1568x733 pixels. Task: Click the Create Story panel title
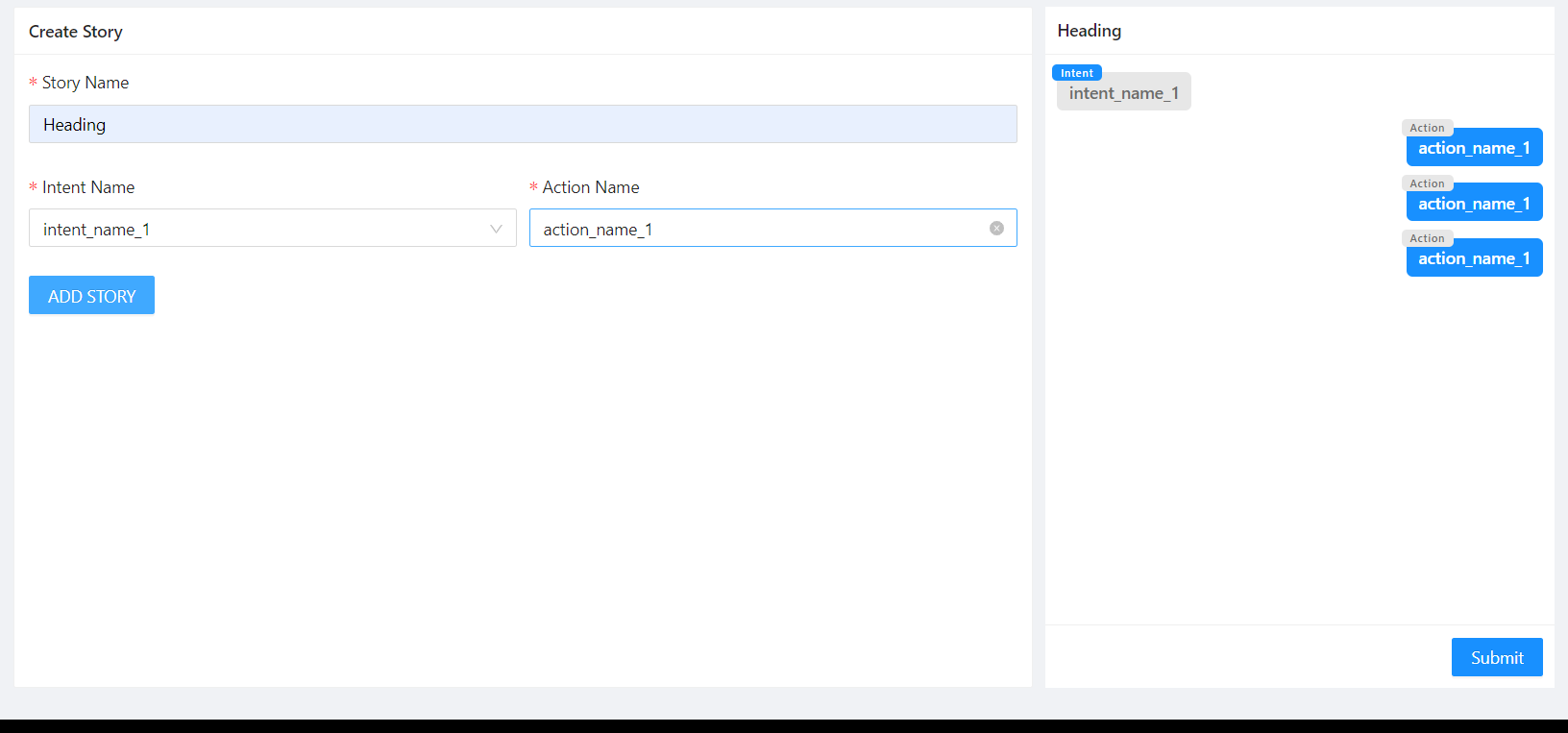coord(76,32)
